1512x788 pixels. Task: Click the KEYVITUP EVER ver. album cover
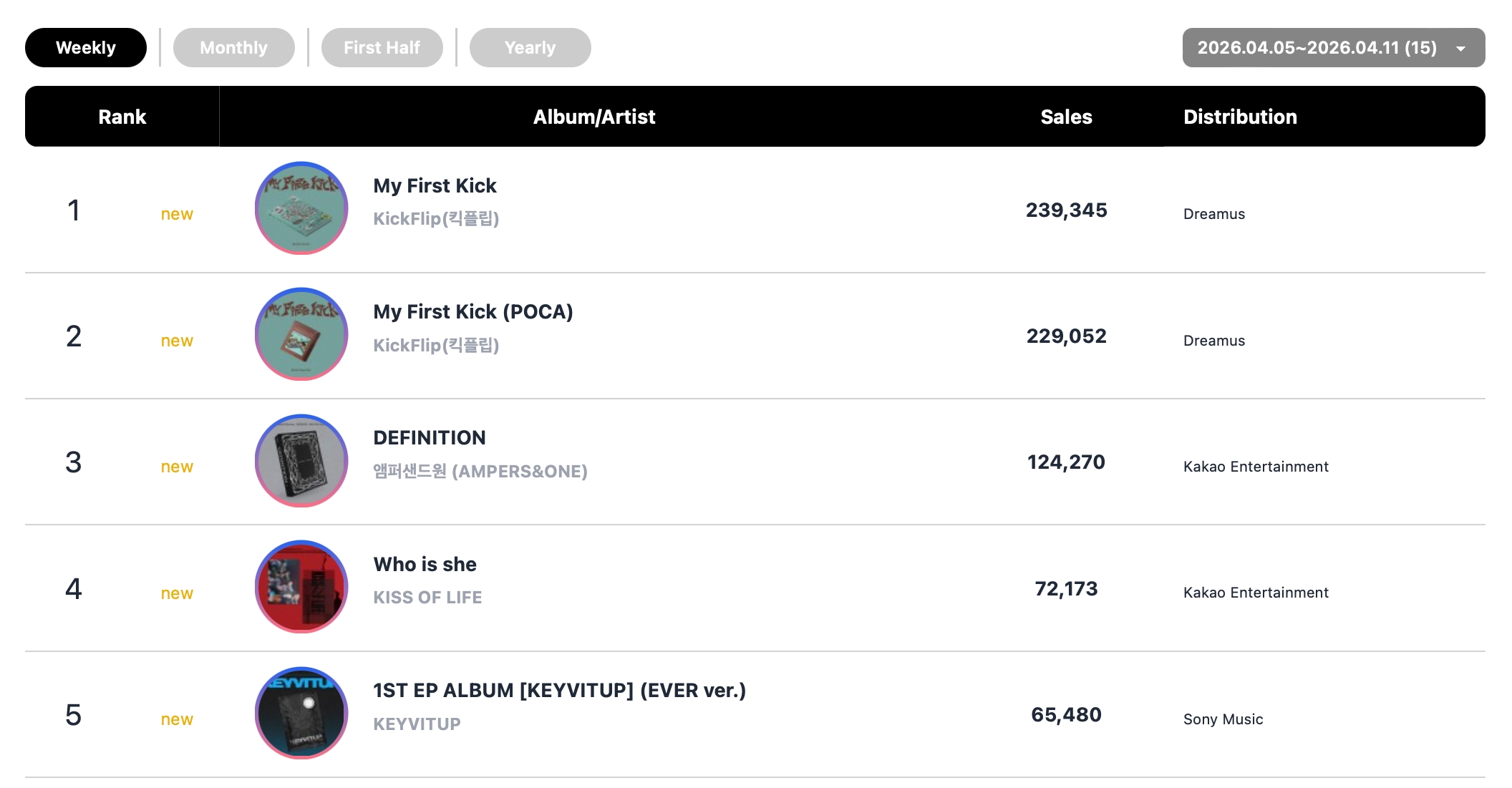pyautogui.click(x=301, y=714)
